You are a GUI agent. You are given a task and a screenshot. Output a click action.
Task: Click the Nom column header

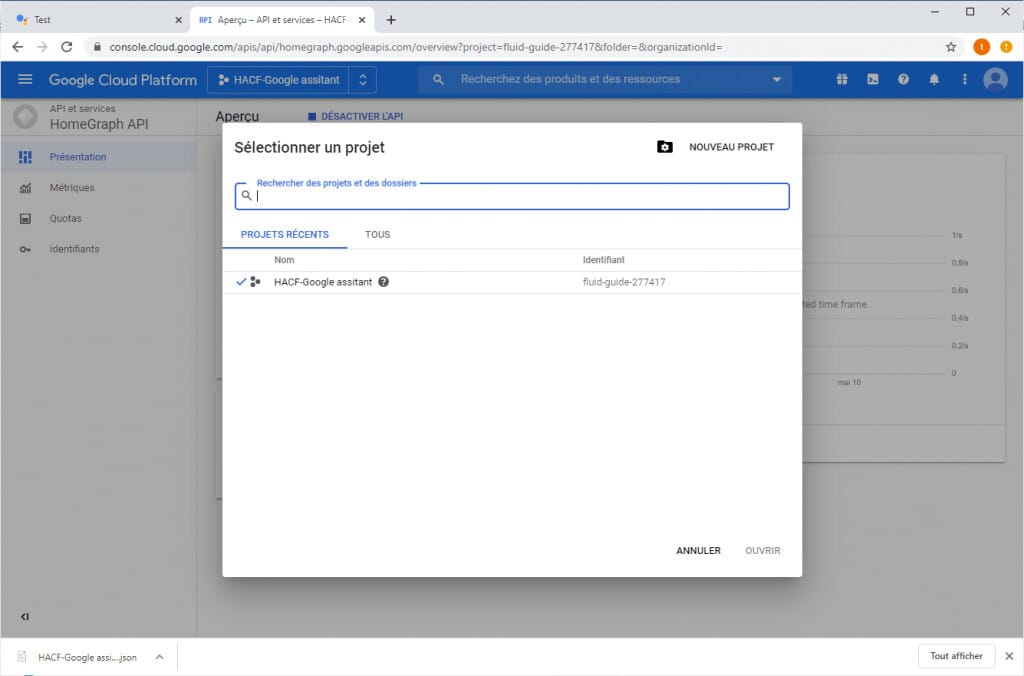(x=284, y=260)
